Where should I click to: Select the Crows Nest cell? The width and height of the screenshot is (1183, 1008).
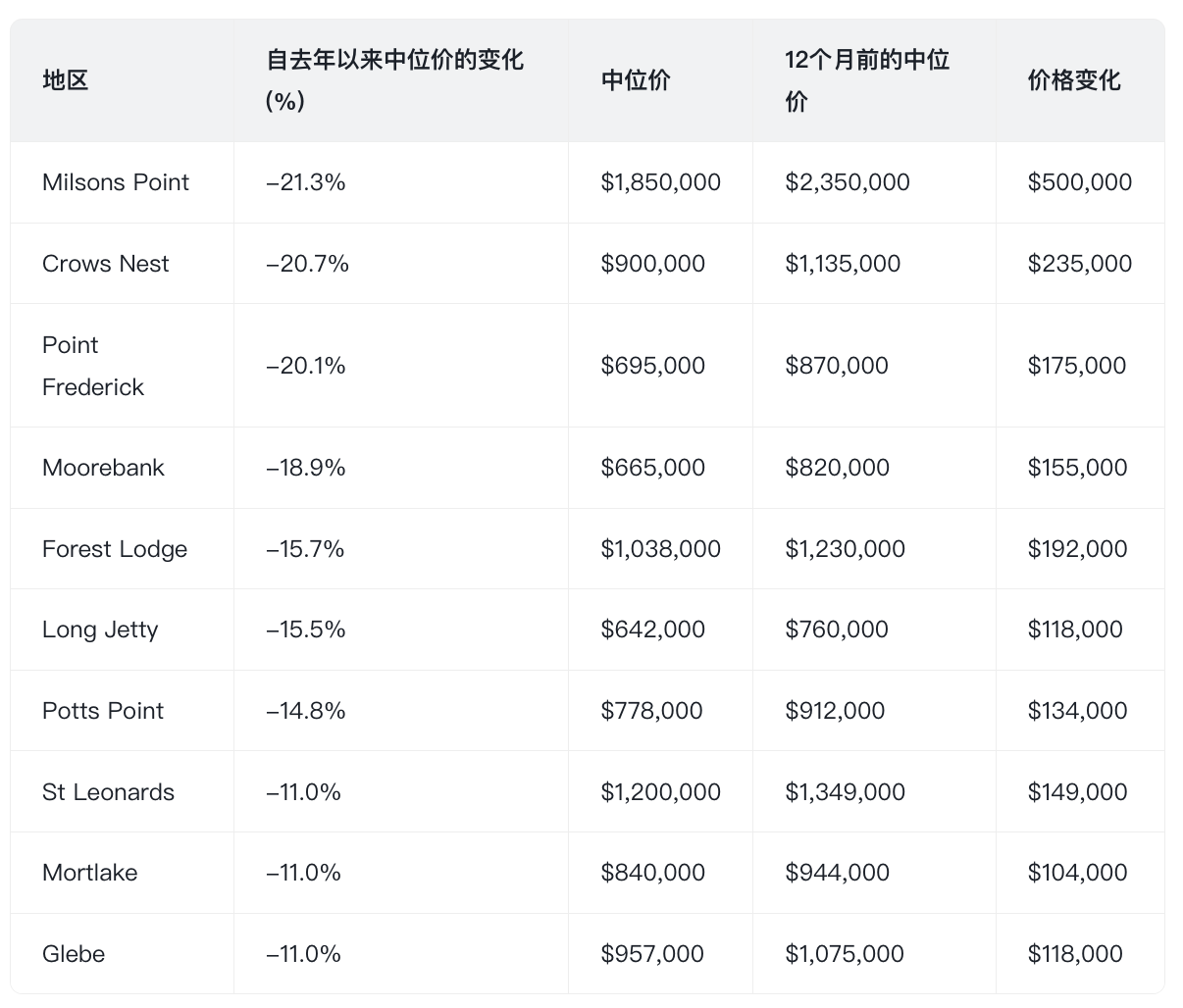(x=106, y=264)
